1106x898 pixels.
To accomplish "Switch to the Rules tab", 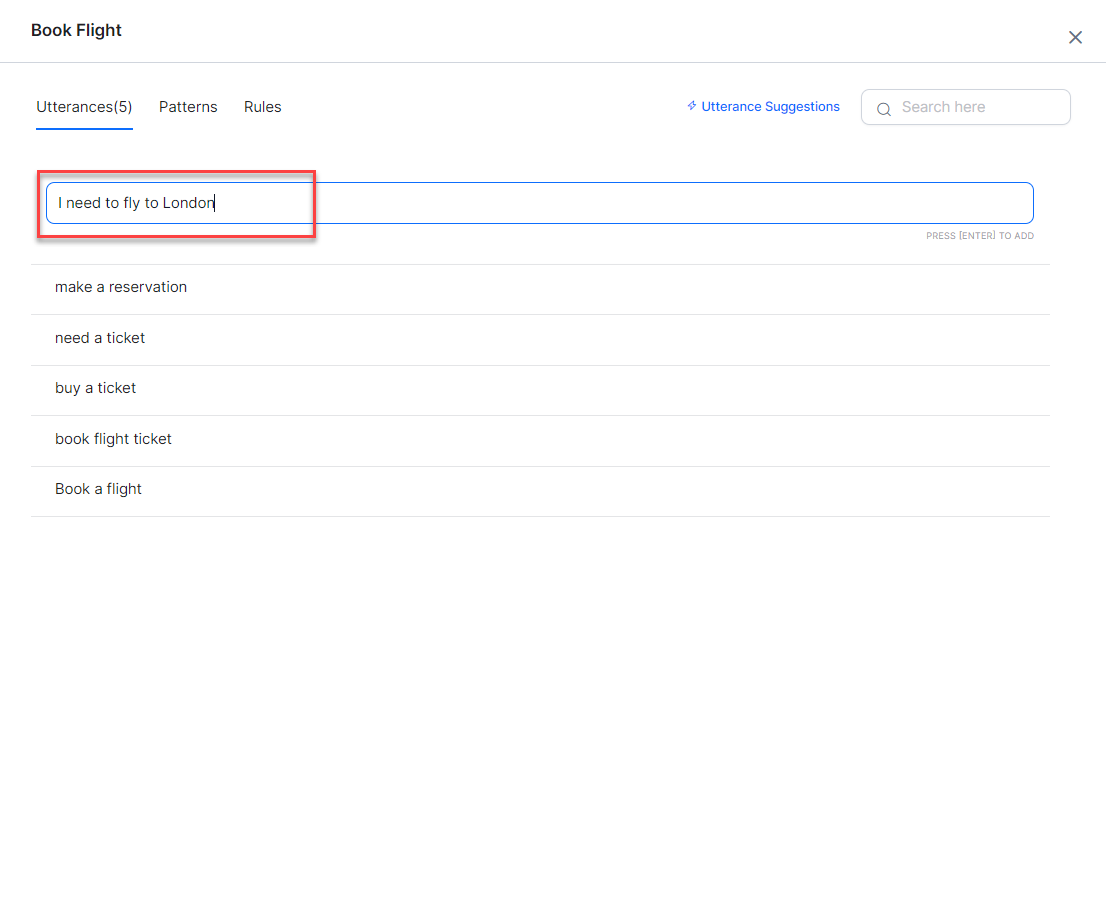I will (263, 107).
